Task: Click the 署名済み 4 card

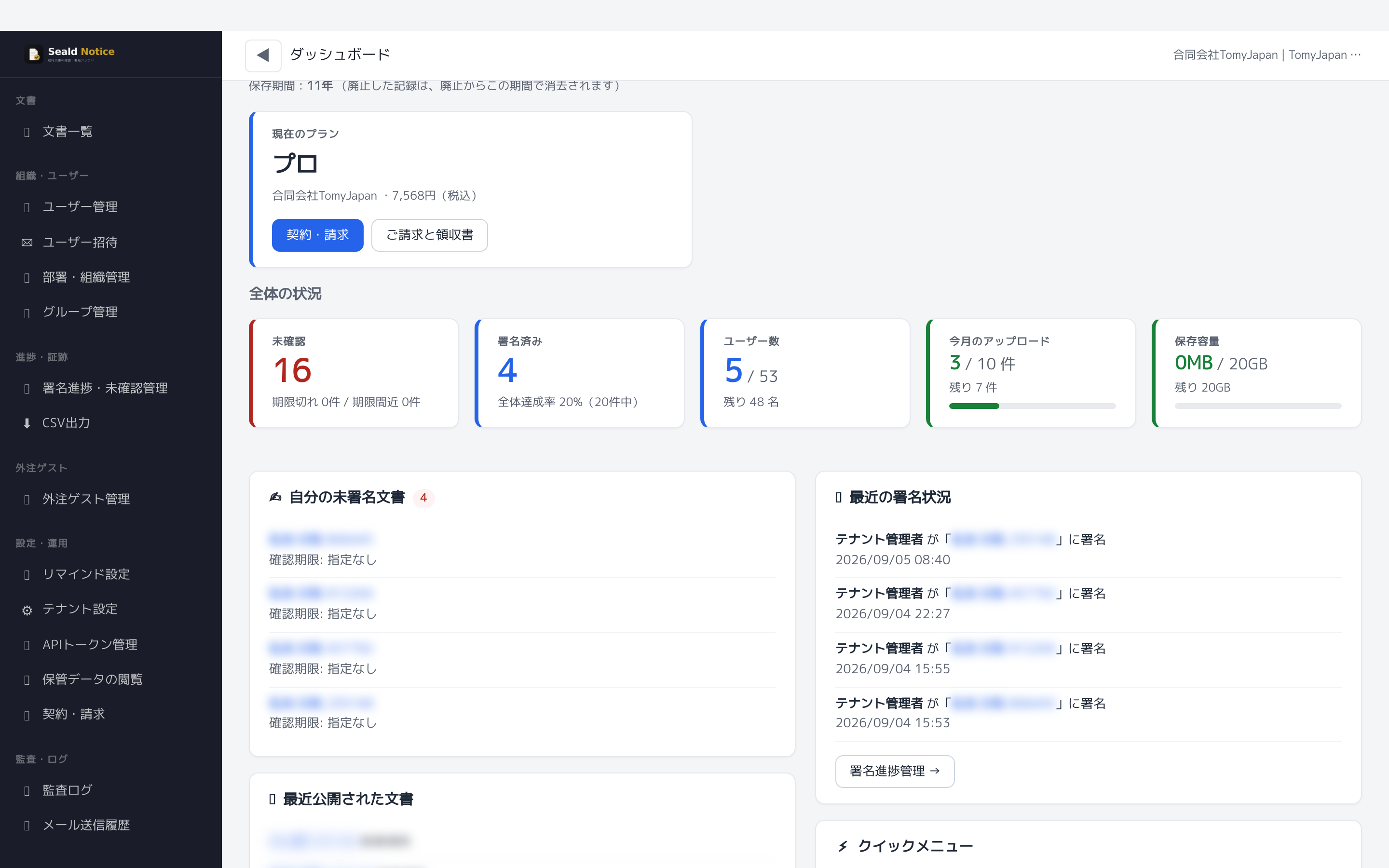Action: [x=579, y=373]
